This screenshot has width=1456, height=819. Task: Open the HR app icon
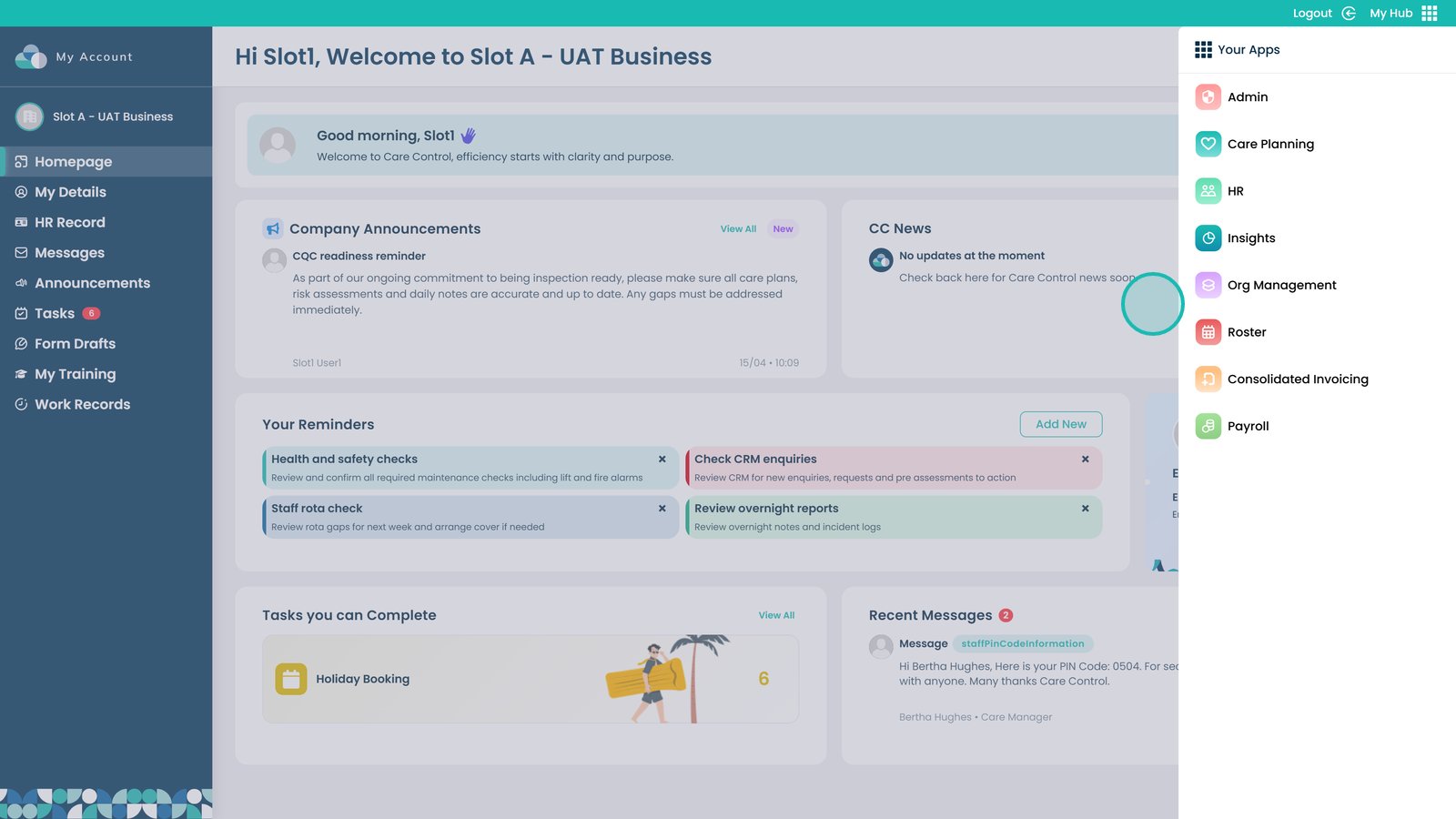click(x=1208, y=191)
